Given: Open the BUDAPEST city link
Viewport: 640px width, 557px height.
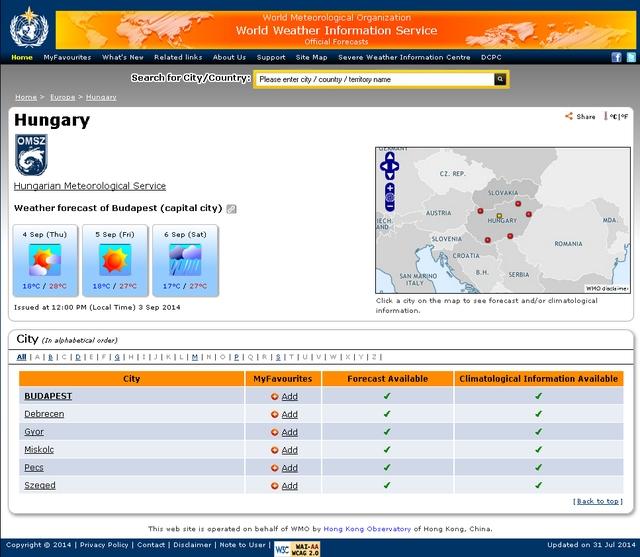Looking at the screenshot, I should pos(48,396).
